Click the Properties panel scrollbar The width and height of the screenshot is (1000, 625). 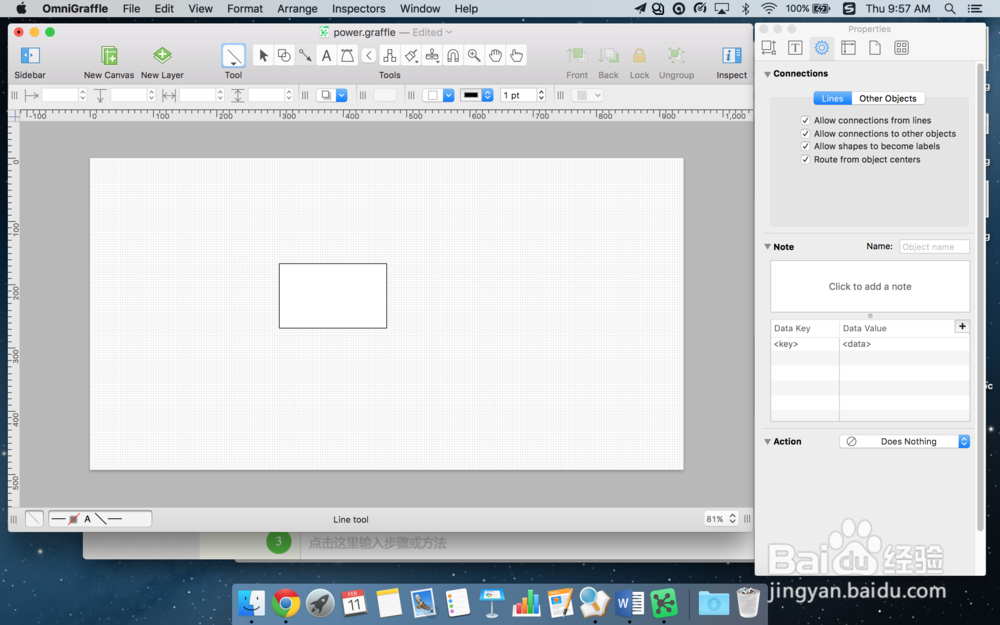980,297
